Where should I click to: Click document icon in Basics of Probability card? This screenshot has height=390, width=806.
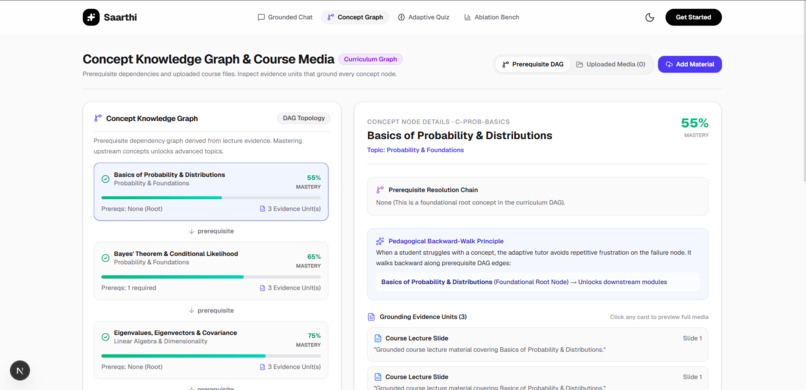point(263,209)
